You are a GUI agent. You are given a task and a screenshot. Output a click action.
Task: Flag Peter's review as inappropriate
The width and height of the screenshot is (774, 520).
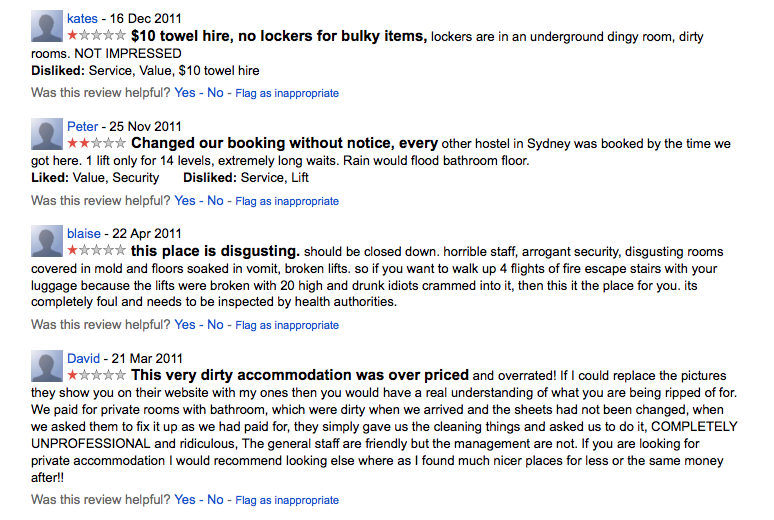287,201
